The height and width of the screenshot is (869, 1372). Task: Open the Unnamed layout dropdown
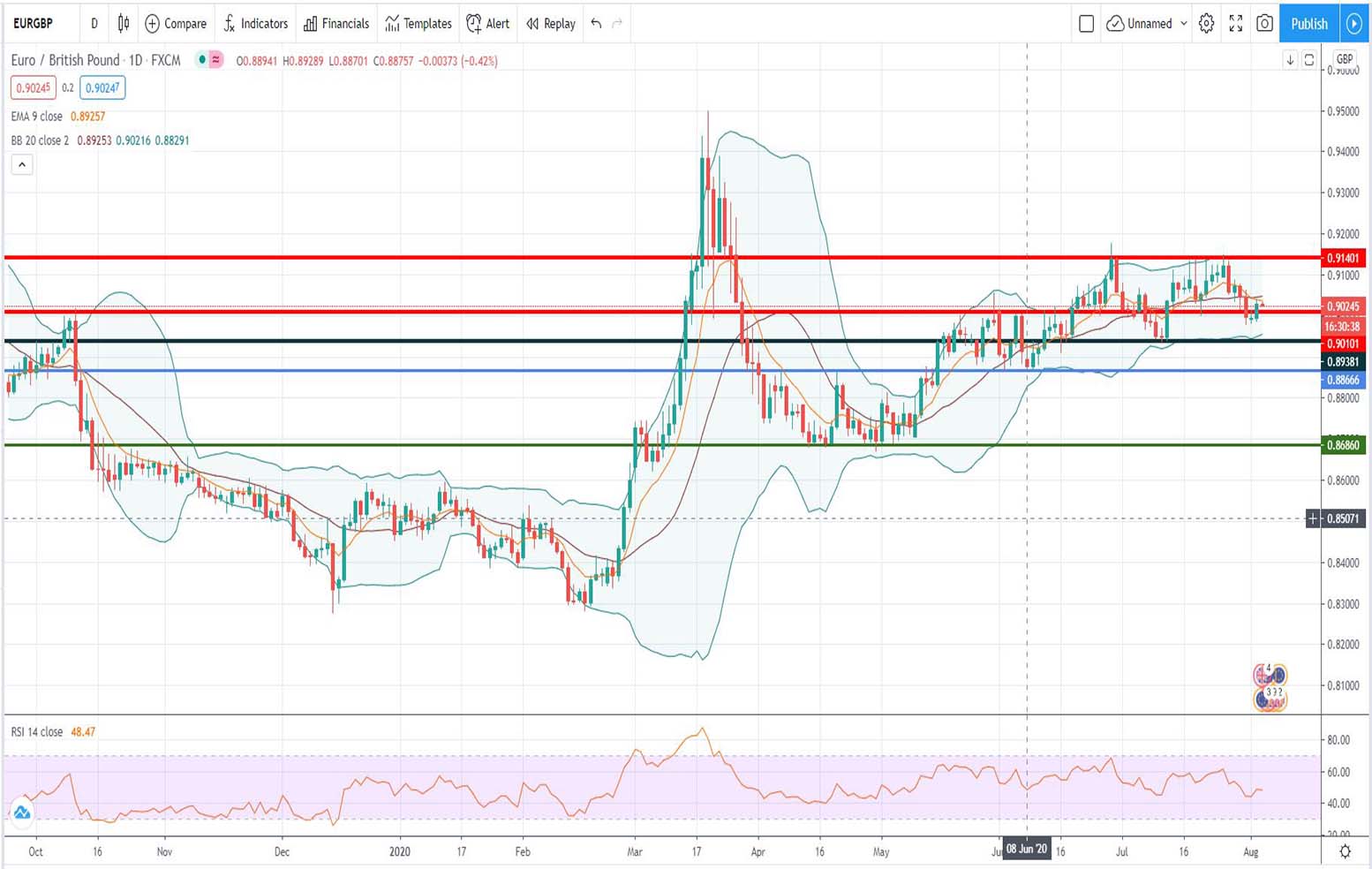click(x=1145, y=24)
